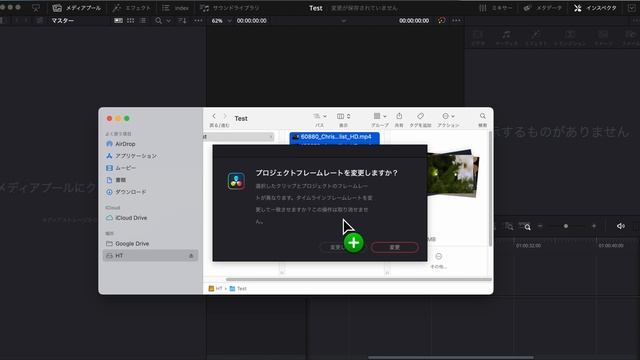The height and width of the screenshot is (360, 640).
Task: Change Finder view mode selector
Action: (343, 116)
